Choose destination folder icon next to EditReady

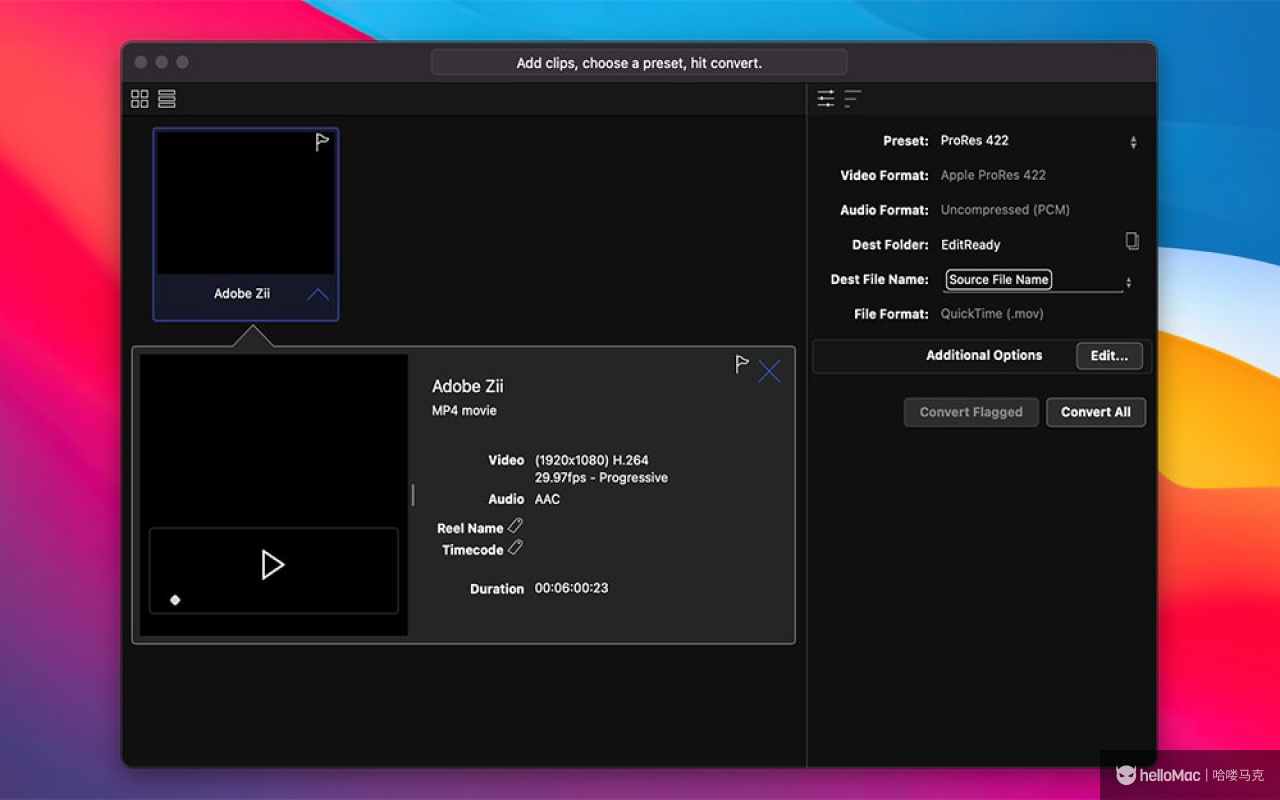(x=1132, y=241)
